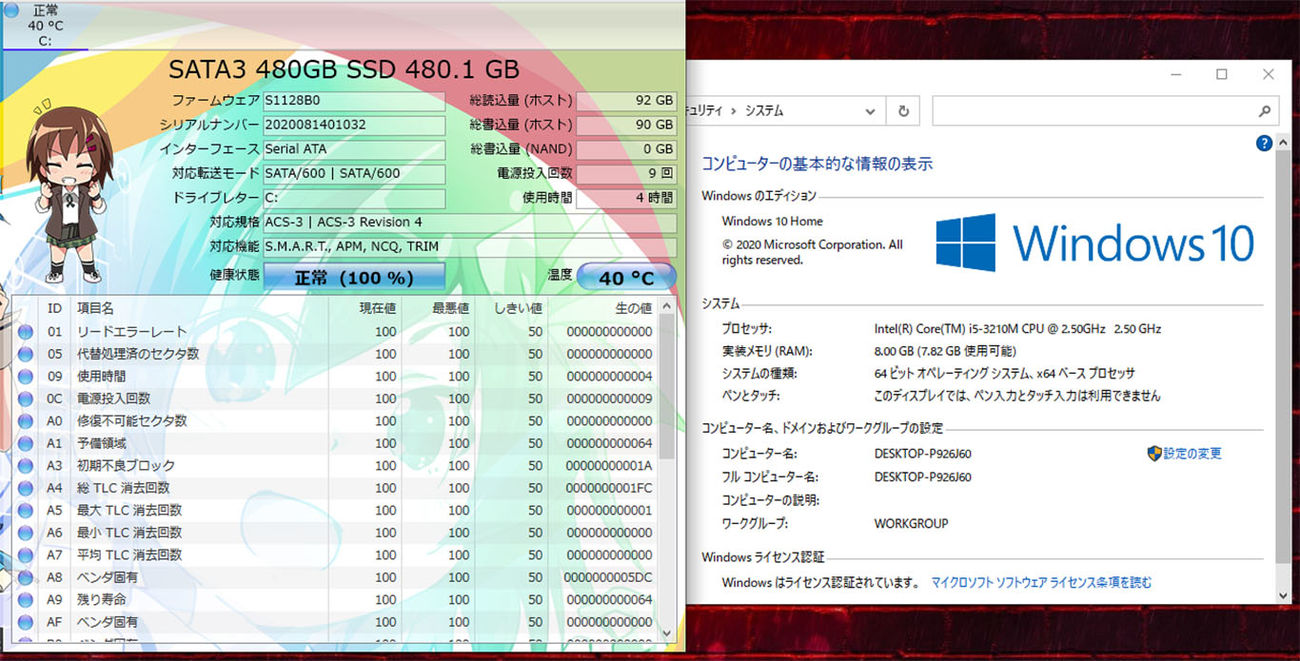This screenshot has width=1300, height=661.
Task: Click interface field Serial ATA
Action: [354, 149]
